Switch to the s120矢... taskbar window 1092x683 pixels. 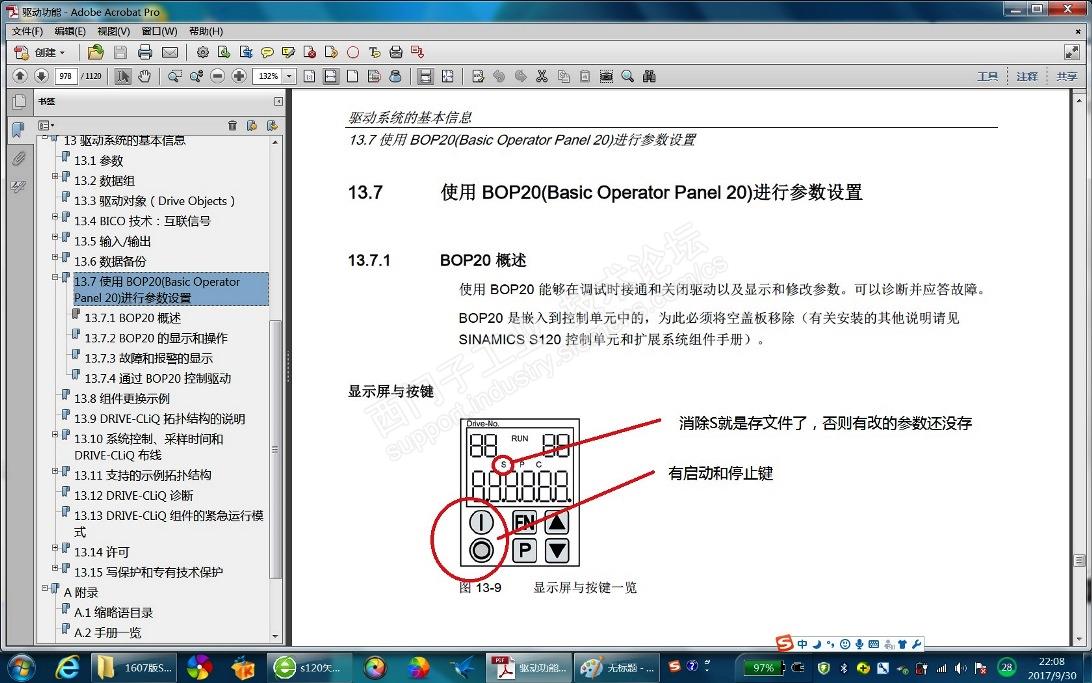coord(309,668)
